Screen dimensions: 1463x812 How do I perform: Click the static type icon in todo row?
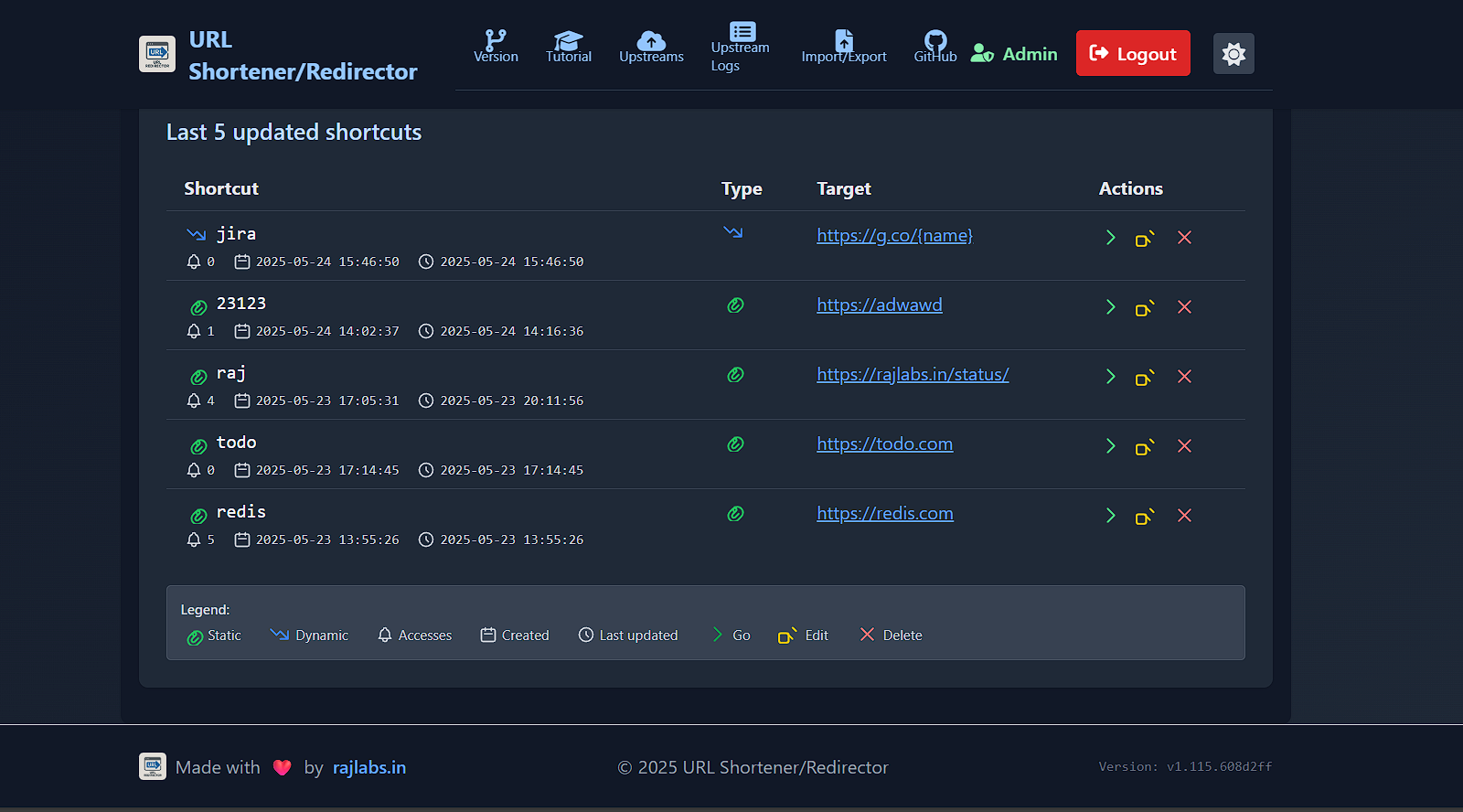[735, 444]
